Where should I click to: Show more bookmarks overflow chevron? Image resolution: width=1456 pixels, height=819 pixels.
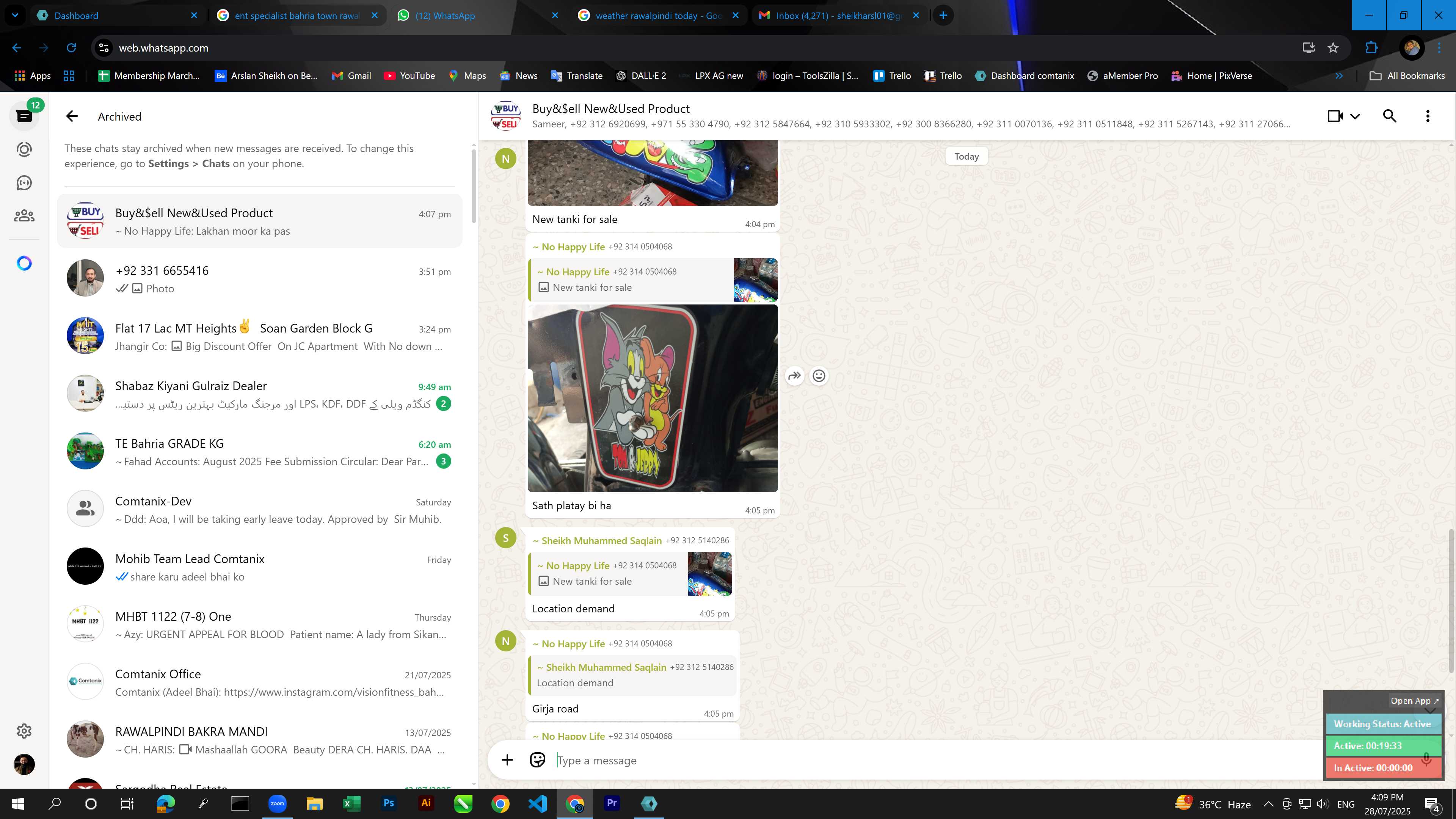tap(1339, 76)
